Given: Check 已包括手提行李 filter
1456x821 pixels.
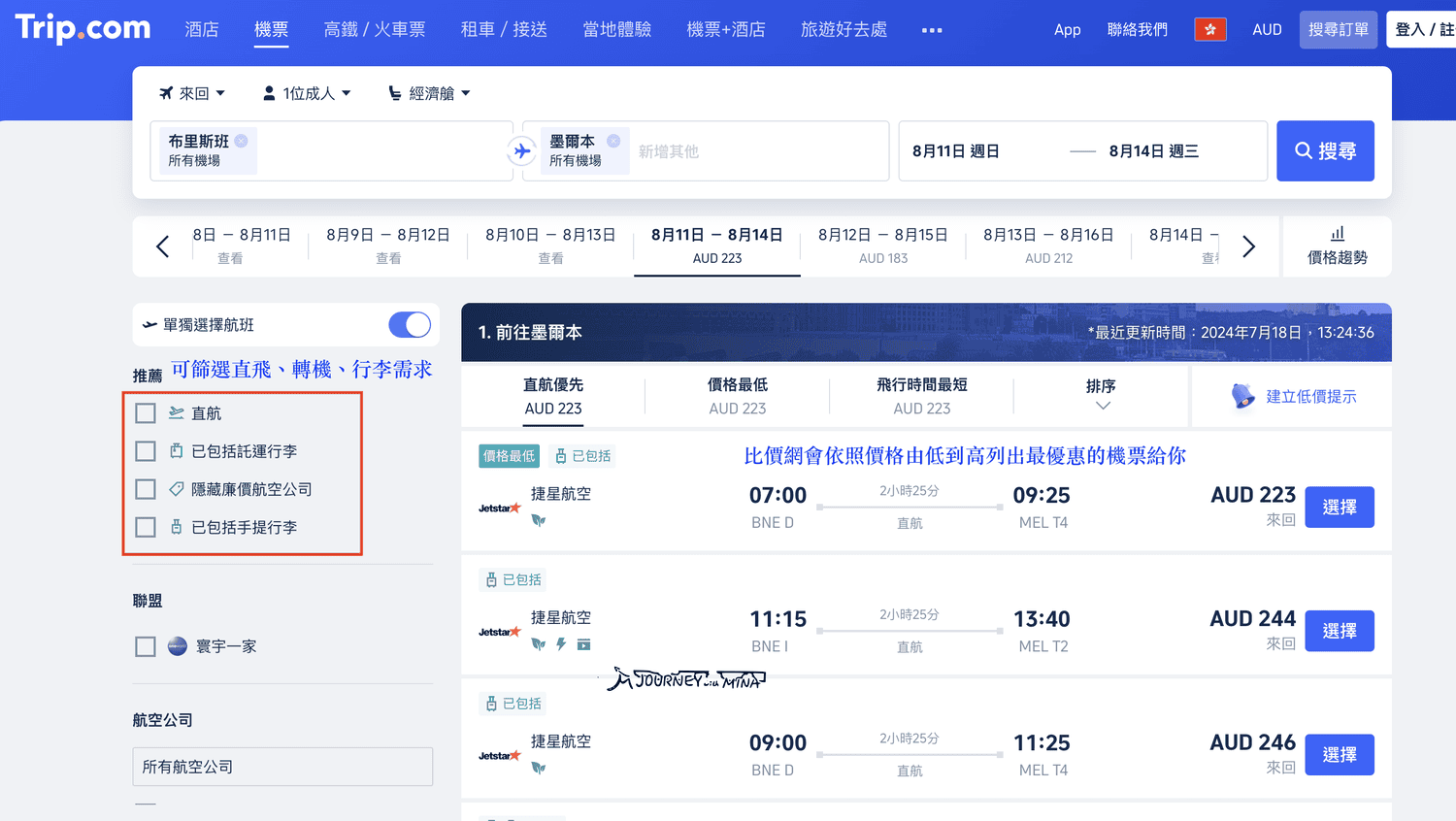Looking at the screenshot, I should (x=146, y=527).
